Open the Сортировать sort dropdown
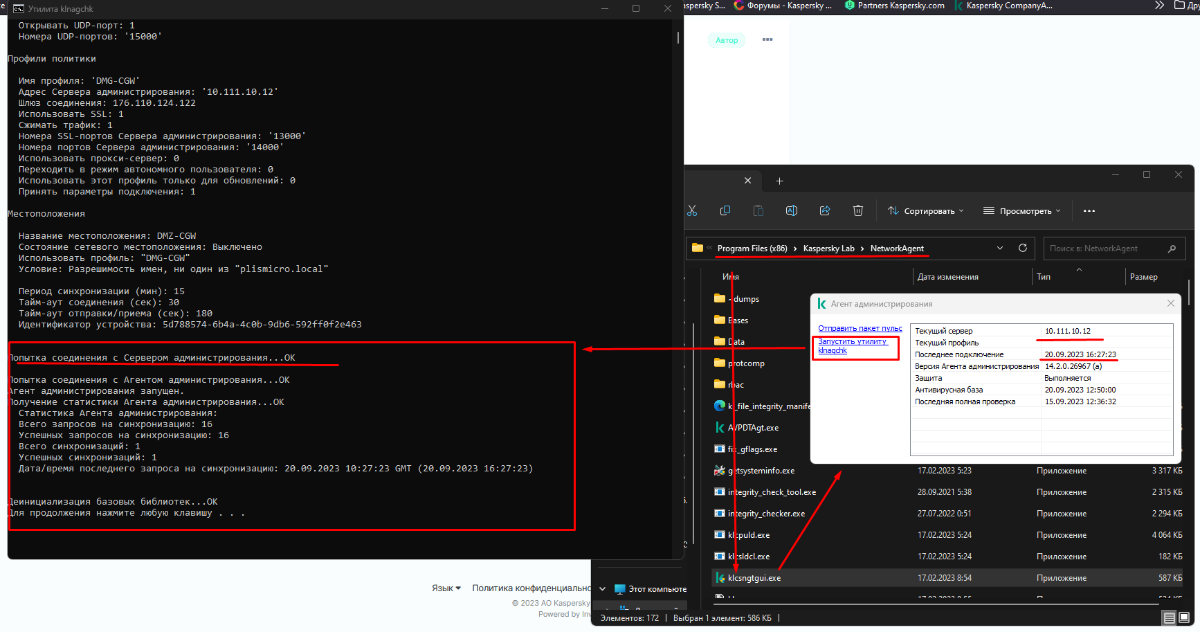This screenshot has height=632, width=1200. point(926,211)
